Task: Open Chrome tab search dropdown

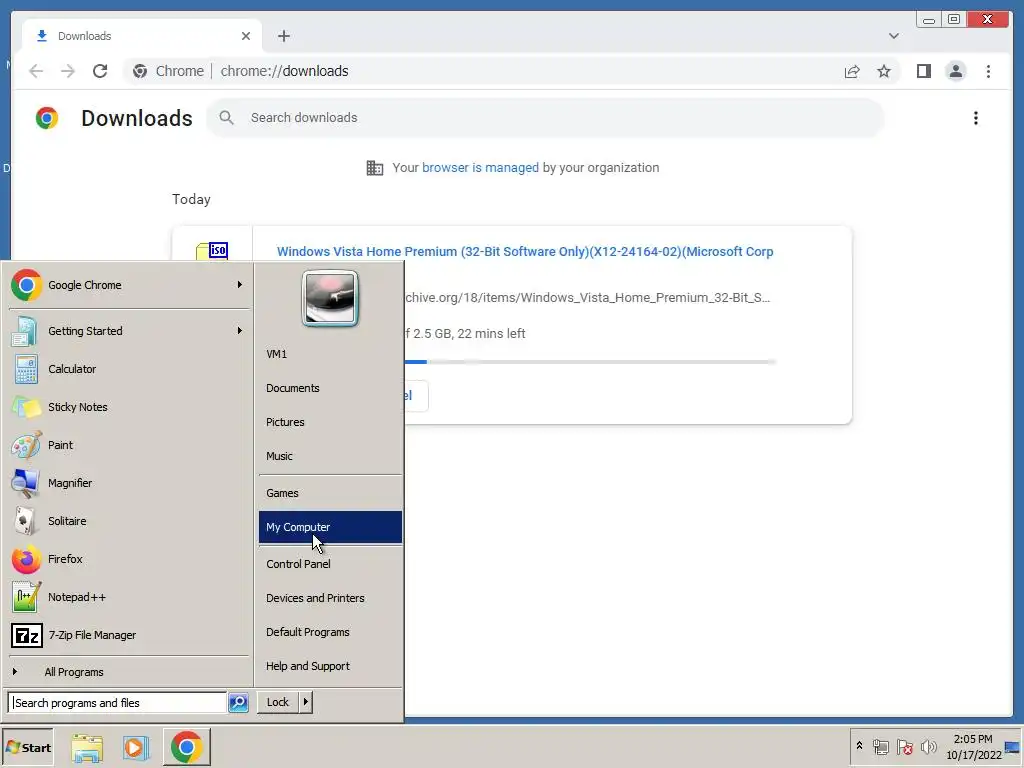Action: [x=894, y=36]
